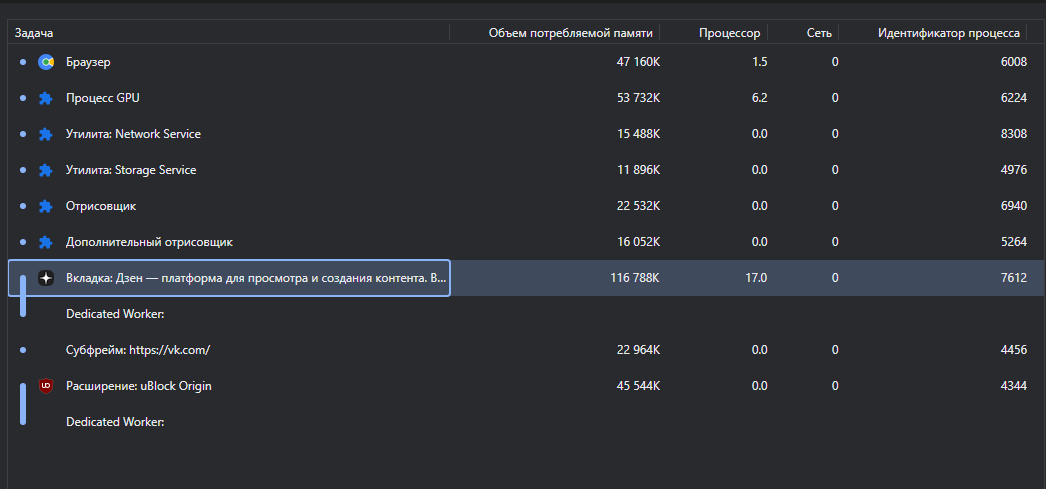Click the puzzle icon for Процесс GPU
Screen dimensions: 1046x489
pyautogui.click(x=45, y=98)
